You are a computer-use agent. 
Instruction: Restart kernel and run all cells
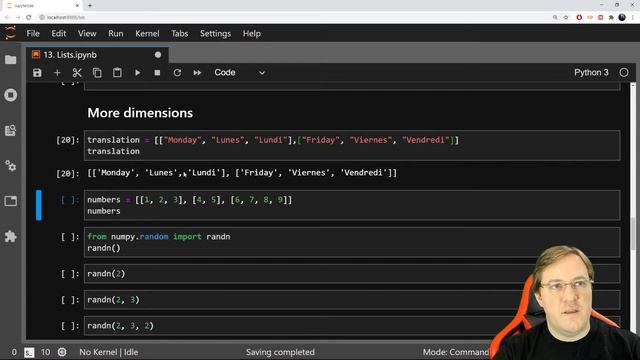point(197,73)
